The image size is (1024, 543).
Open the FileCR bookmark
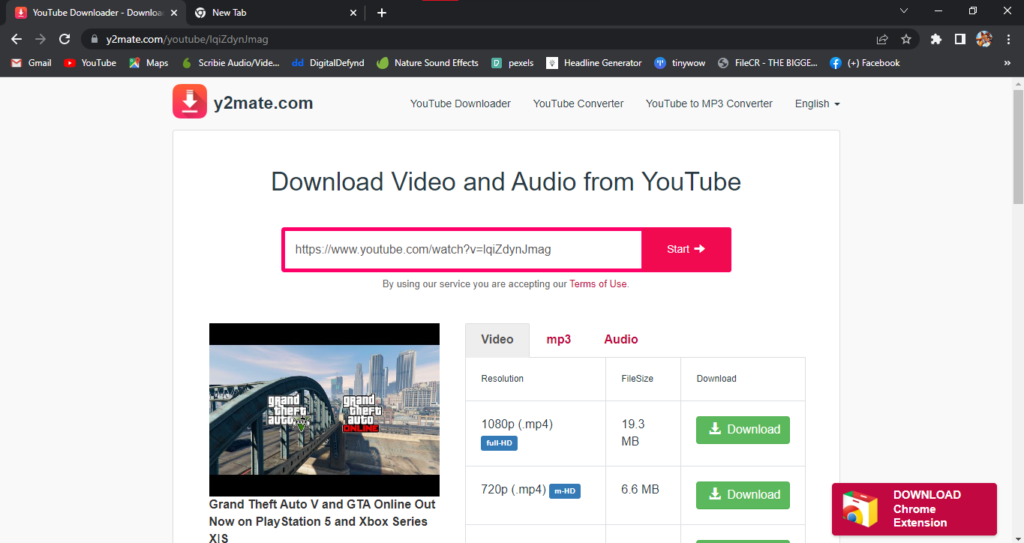point(767,63)
